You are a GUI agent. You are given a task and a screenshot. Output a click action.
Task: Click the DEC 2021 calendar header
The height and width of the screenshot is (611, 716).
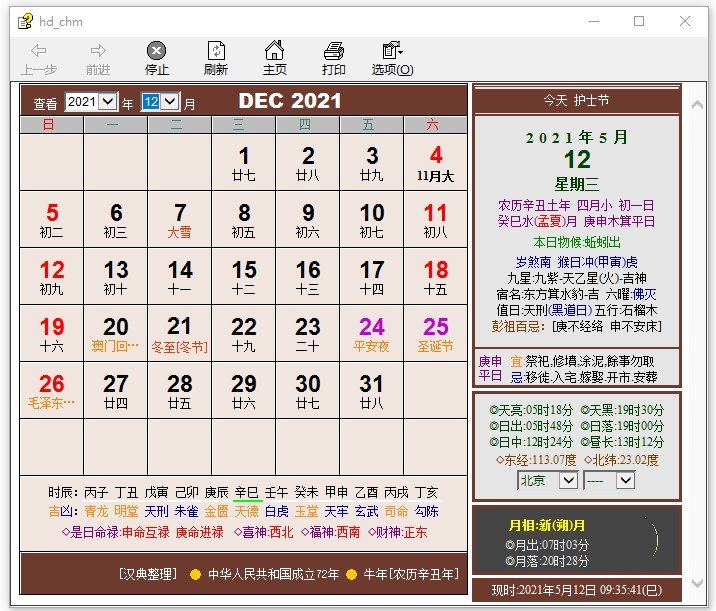click(x=290, y=101)
